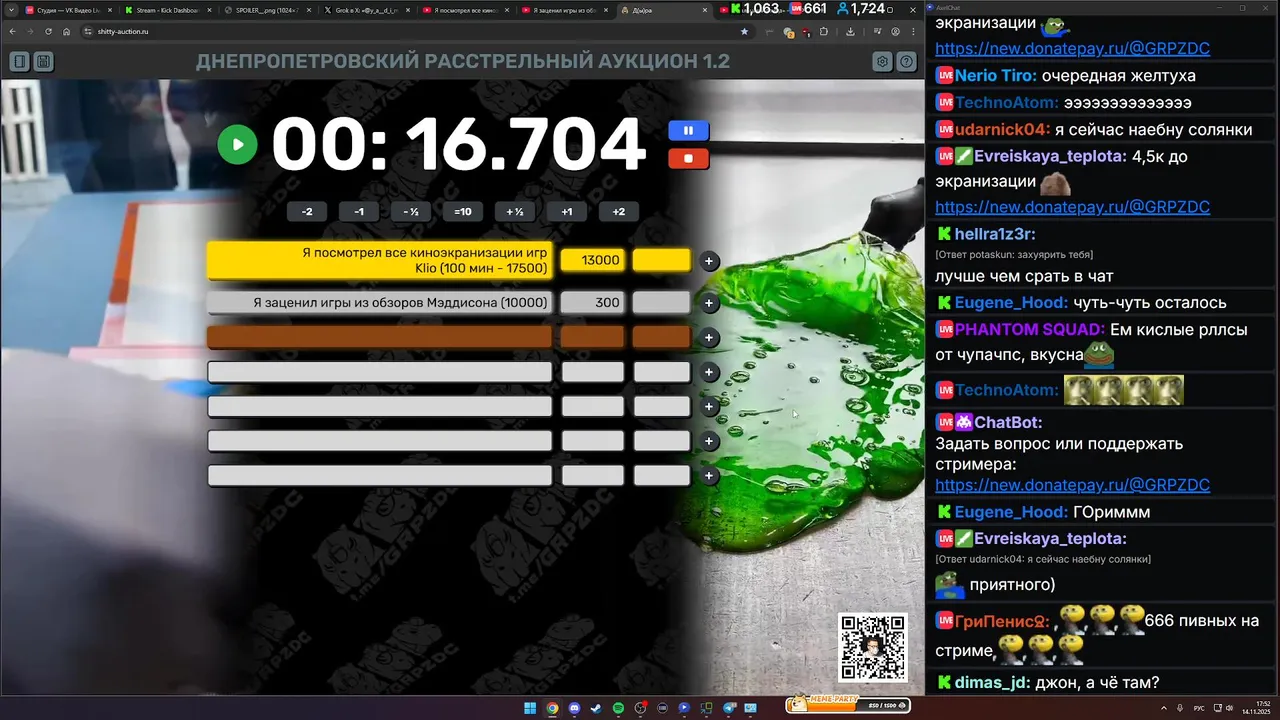Switch input language РУС in tray
This screenshot has height=720, width=1280.
[1199, 708]
